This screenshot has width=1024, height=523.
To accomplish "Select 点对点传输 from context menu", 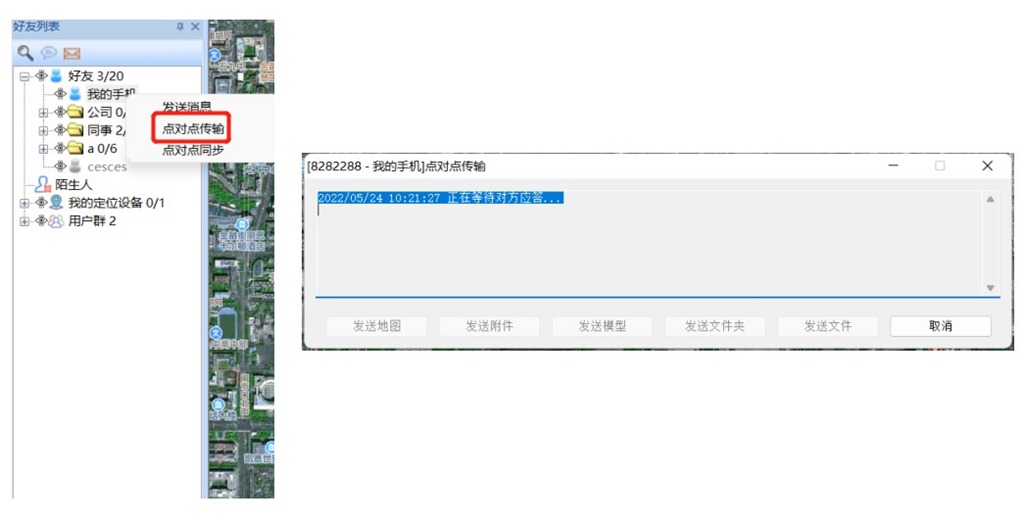I will [193, 128].
